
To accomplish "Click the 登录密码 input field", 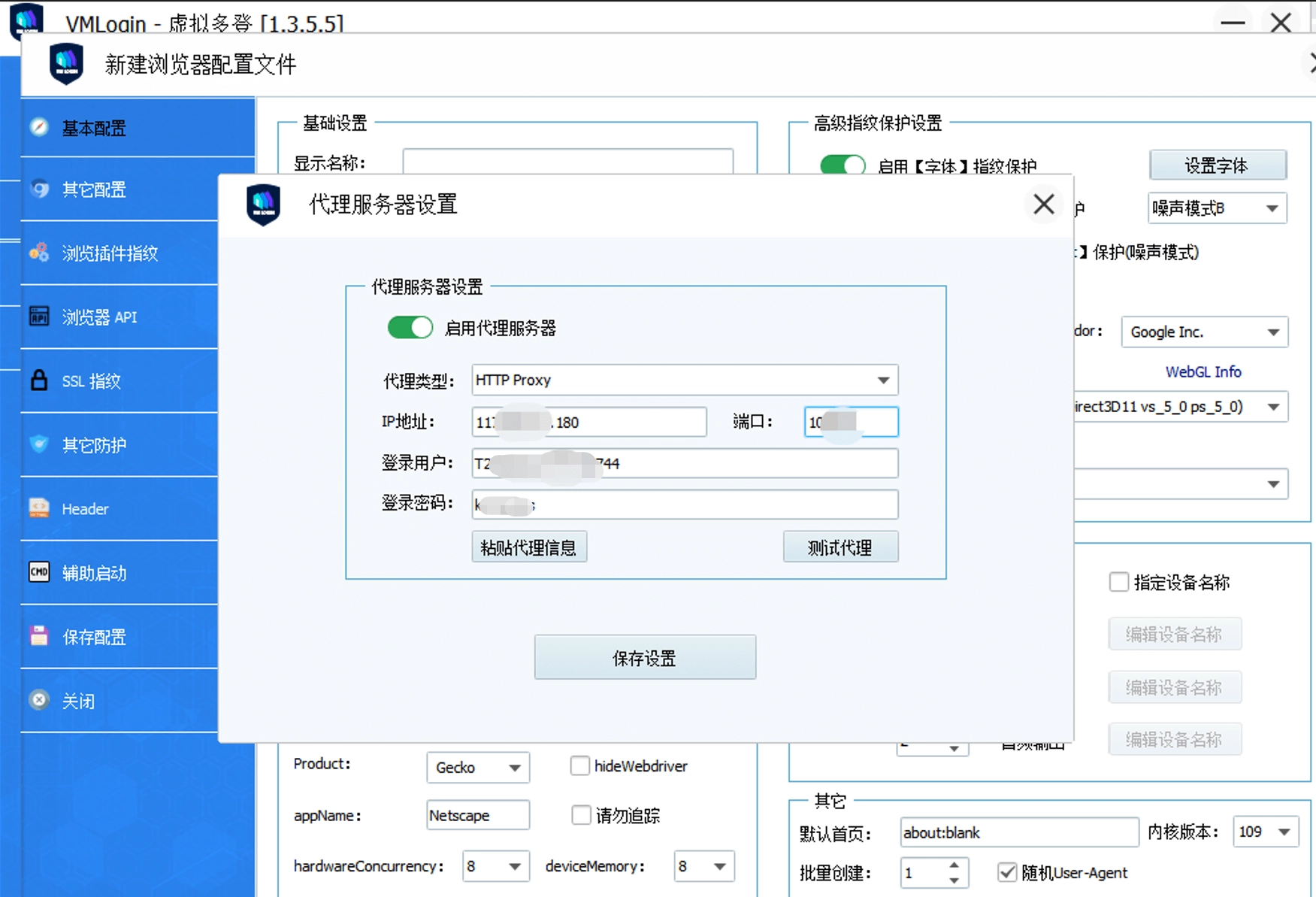I will tap(684, 505).
